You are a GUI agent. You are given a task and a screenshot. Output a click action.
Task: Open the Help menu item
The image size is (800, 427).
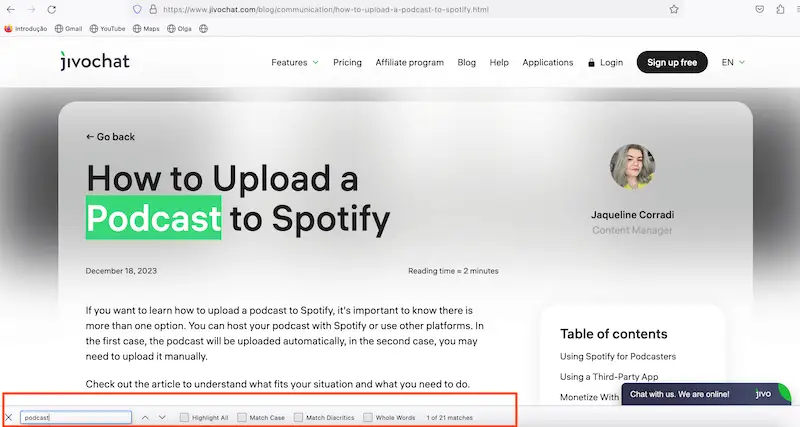click(x=499, y=62)
